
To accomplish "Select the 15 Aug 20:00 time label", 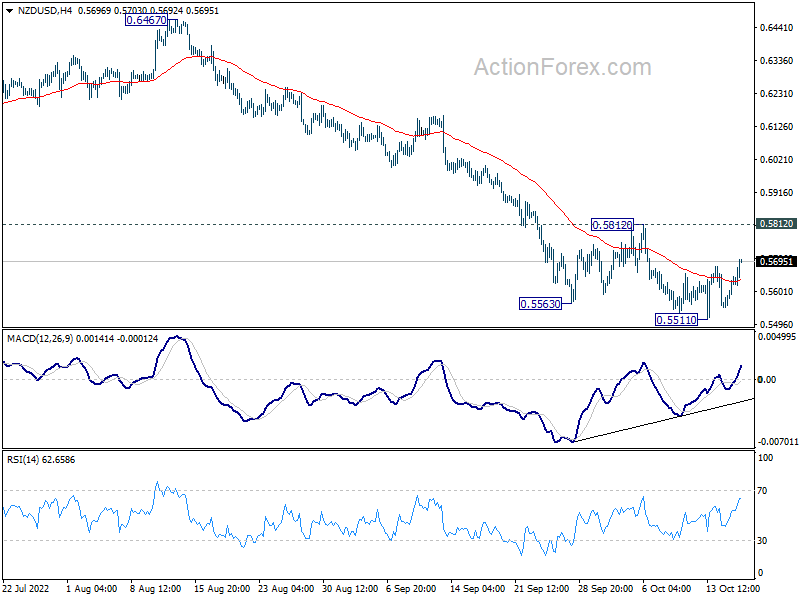I will (x=222, y=589).
